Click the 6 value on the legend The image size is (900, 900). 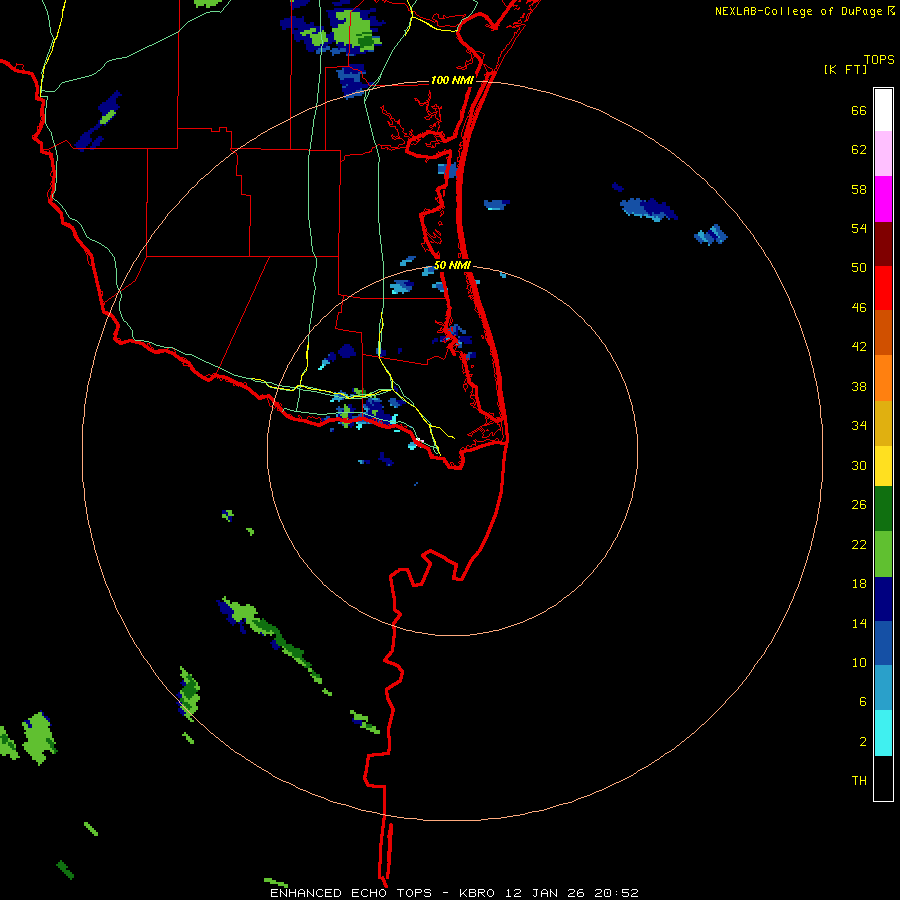863,701
